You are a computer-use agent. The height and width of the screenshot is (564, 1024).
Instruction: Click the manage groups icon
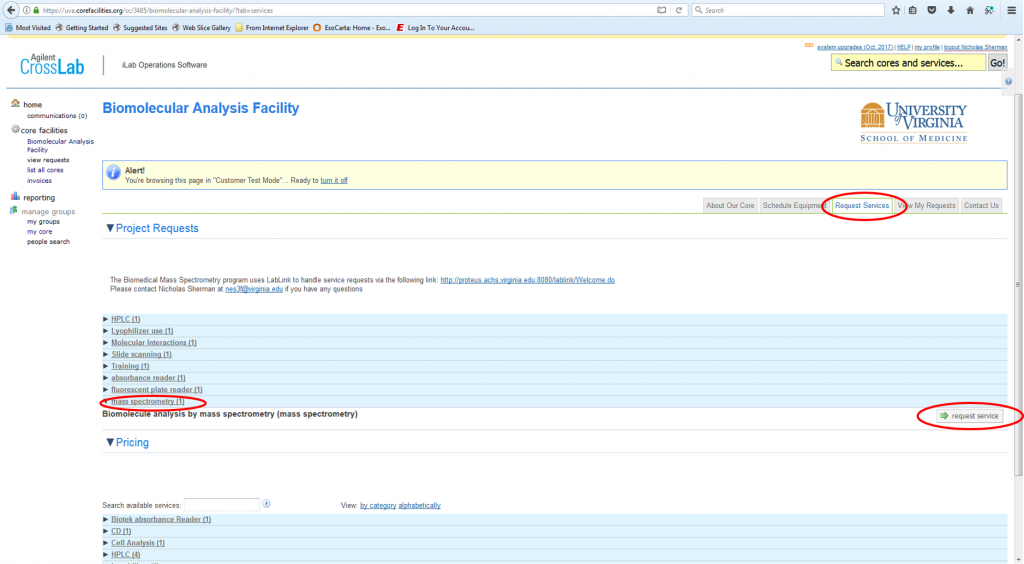14,210
